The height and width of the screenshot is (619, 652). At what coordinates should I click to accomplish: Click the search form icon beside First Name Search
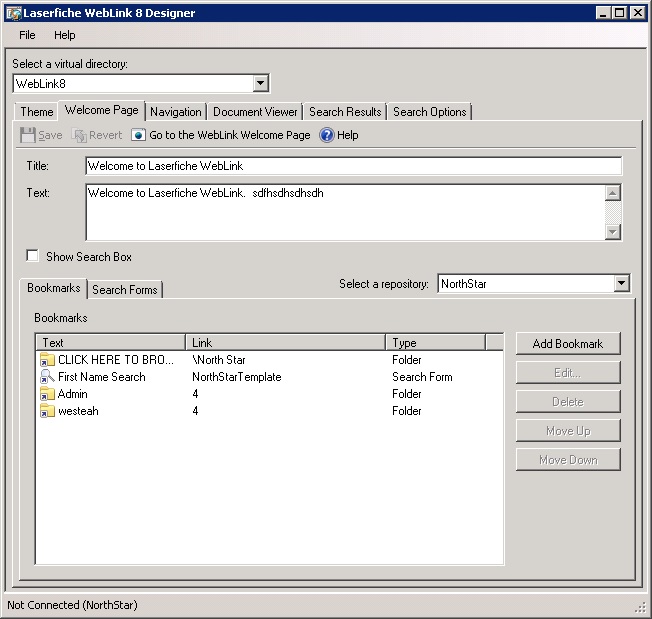pos(47,377)
